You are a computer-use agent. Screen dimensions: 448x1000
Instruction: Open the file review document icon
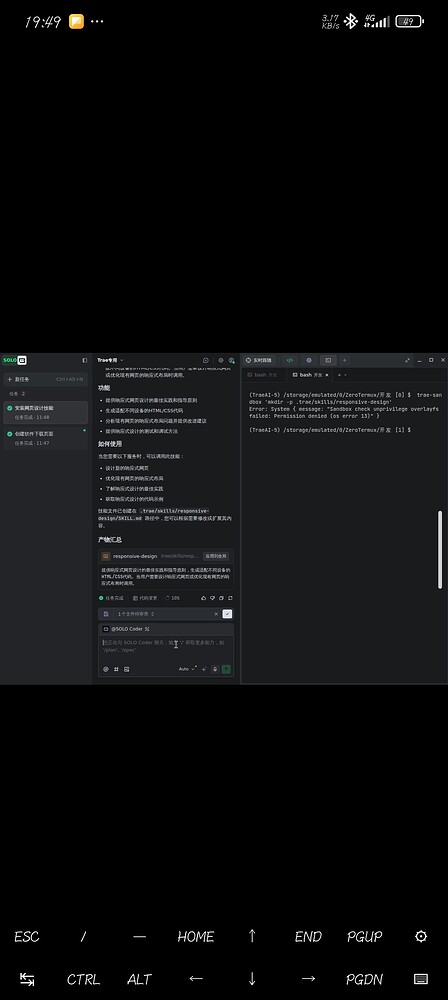[x=106, y=614]
